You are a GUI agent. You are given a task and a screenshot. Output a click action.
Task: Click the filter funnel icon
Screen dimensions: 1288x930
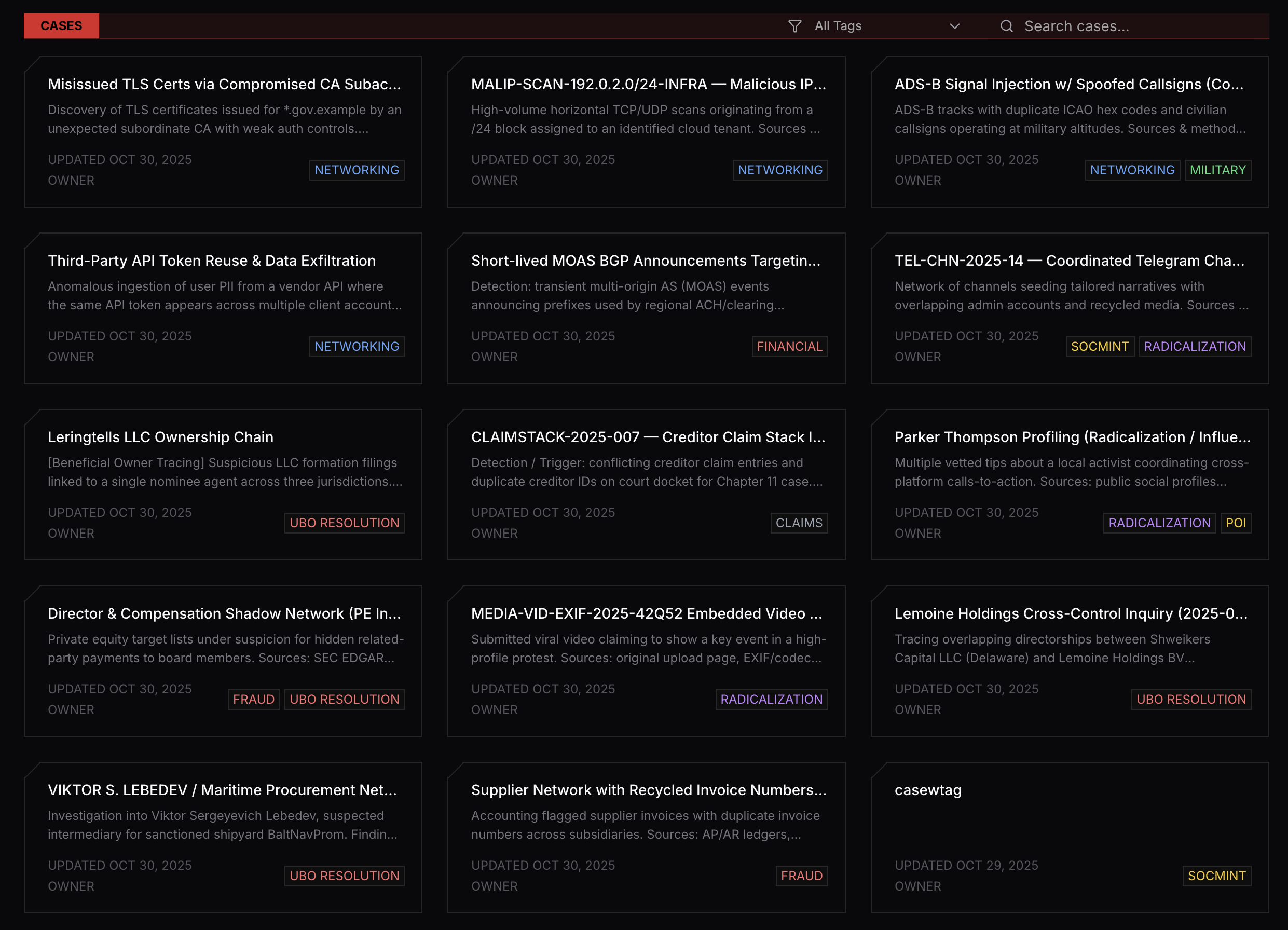tap(795, 25)
